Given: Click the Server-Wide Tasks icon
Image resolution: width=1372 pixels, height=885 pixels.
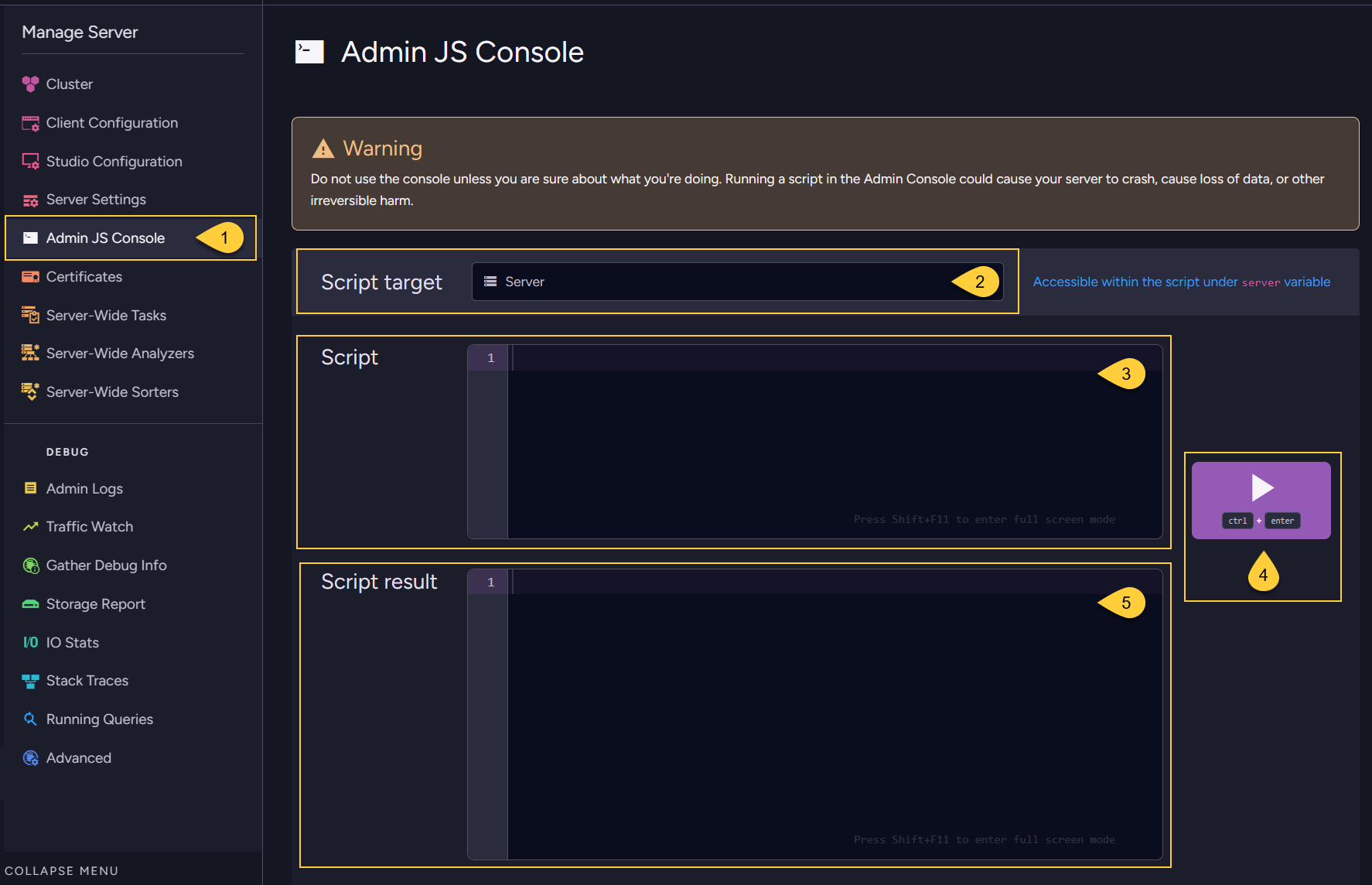Looking at the screenshot, I should point(30,315).
